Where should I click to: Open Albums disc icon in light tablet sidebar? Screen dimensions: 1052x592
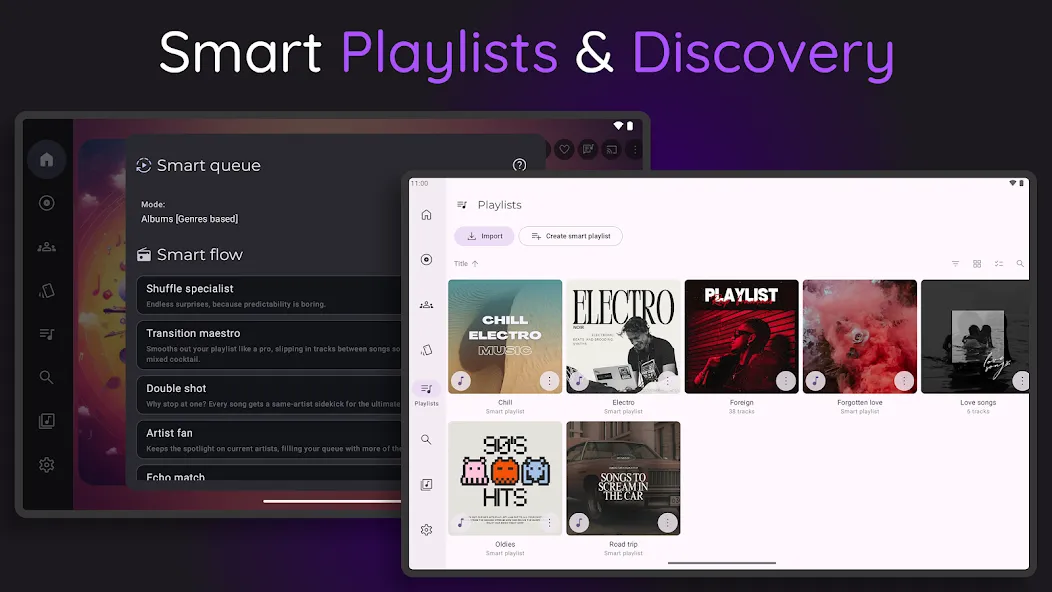pos(426,260)
